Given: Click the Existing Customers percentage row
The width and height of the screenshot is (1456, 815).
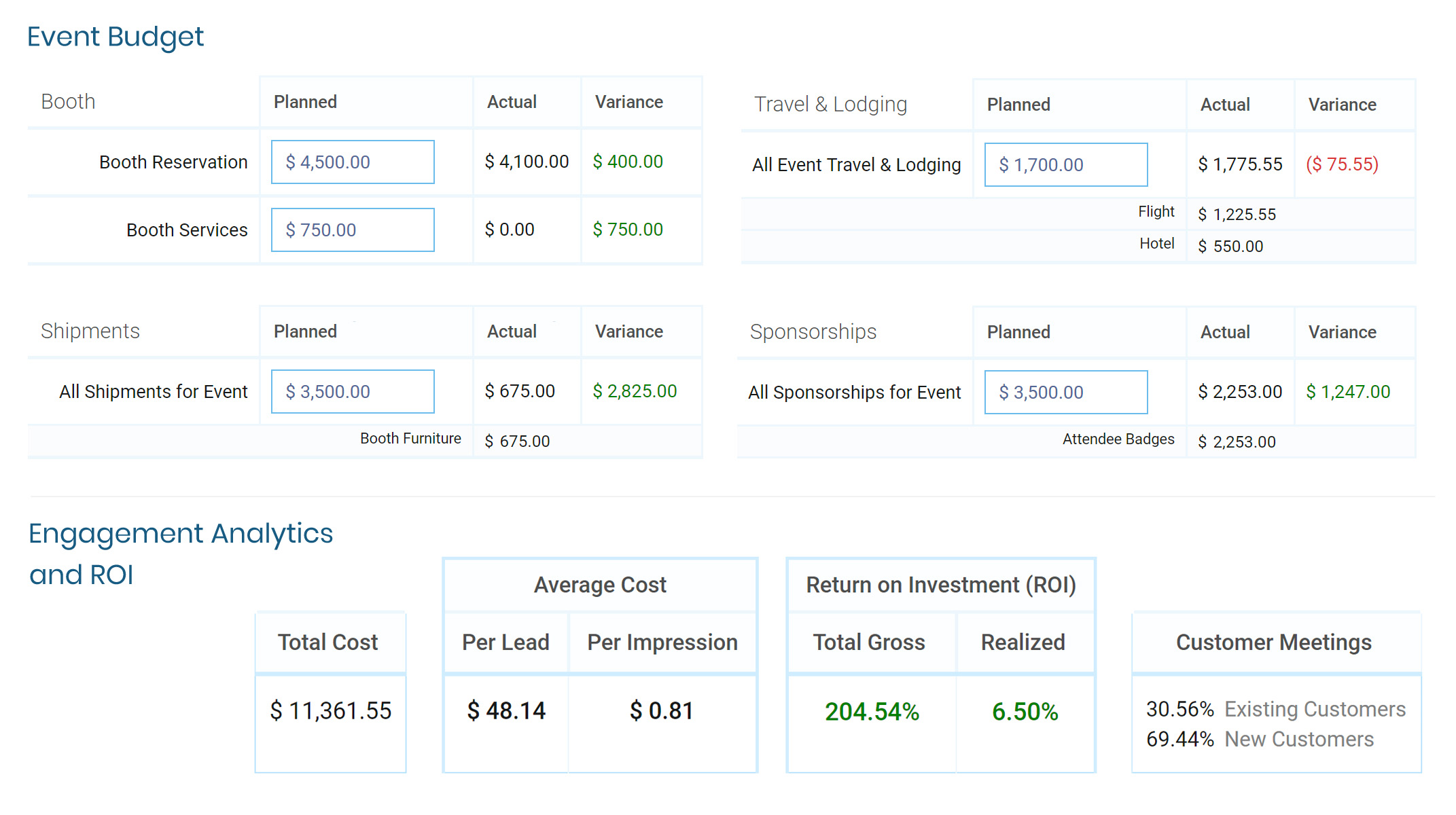Looking at the screenshot, I should pos(1275,709).
